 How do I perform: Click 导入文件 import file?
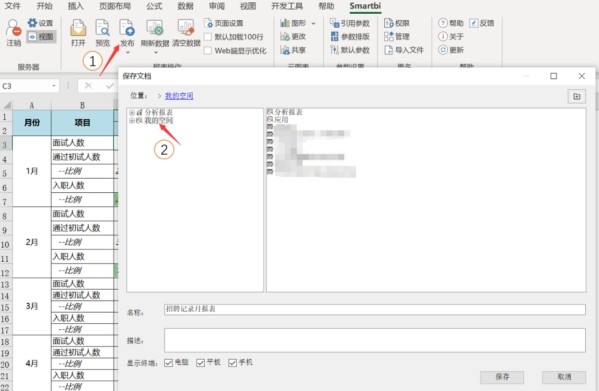[404, 50]
